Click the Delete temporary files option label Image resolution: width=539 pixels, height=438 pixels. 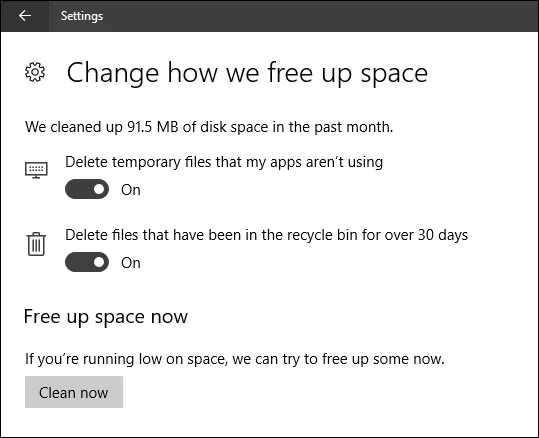click(224, 162)
